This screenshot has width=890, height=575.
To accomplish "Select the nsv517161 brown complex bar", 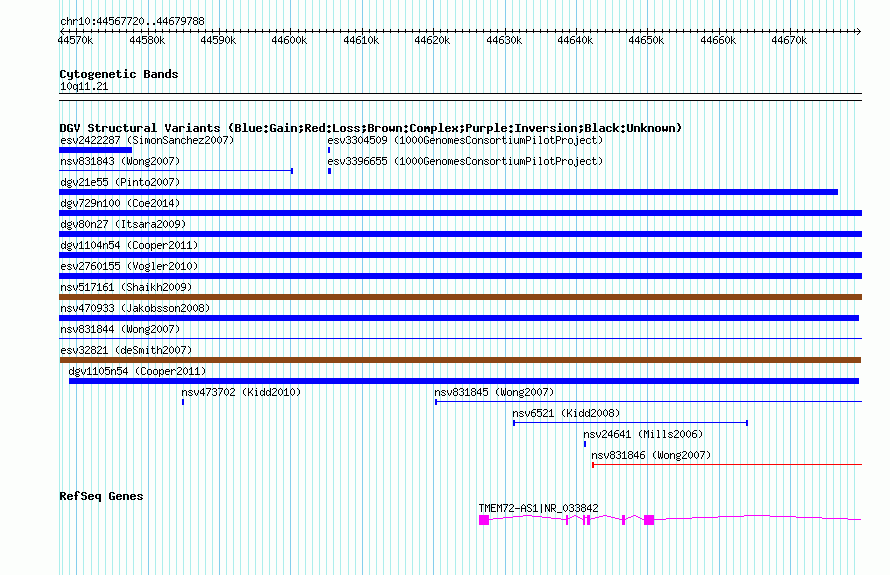I will (460, 297).
